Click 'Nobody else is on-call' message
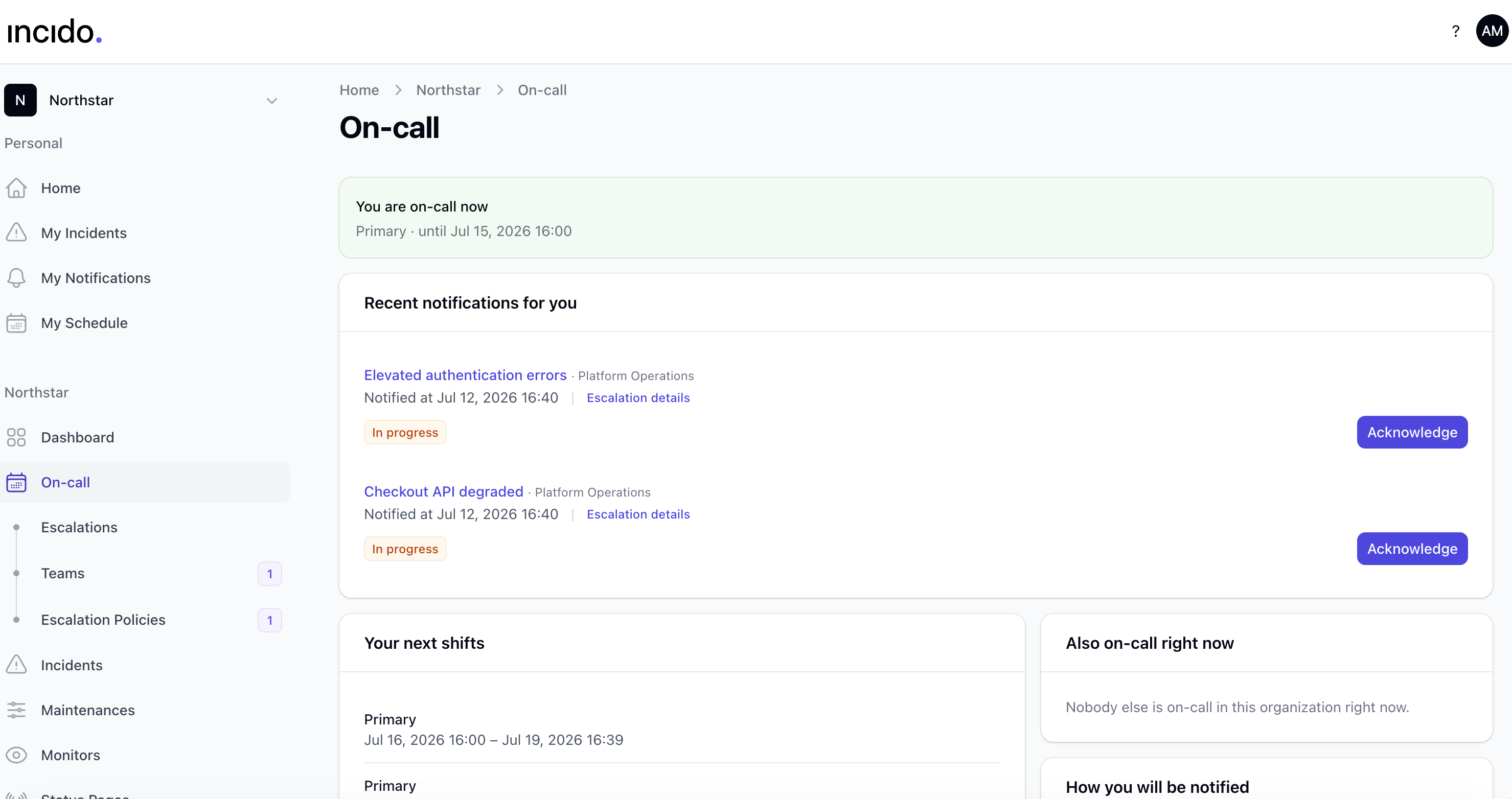The height and width of the screenshot is (799, 1512). point(1236,708)
